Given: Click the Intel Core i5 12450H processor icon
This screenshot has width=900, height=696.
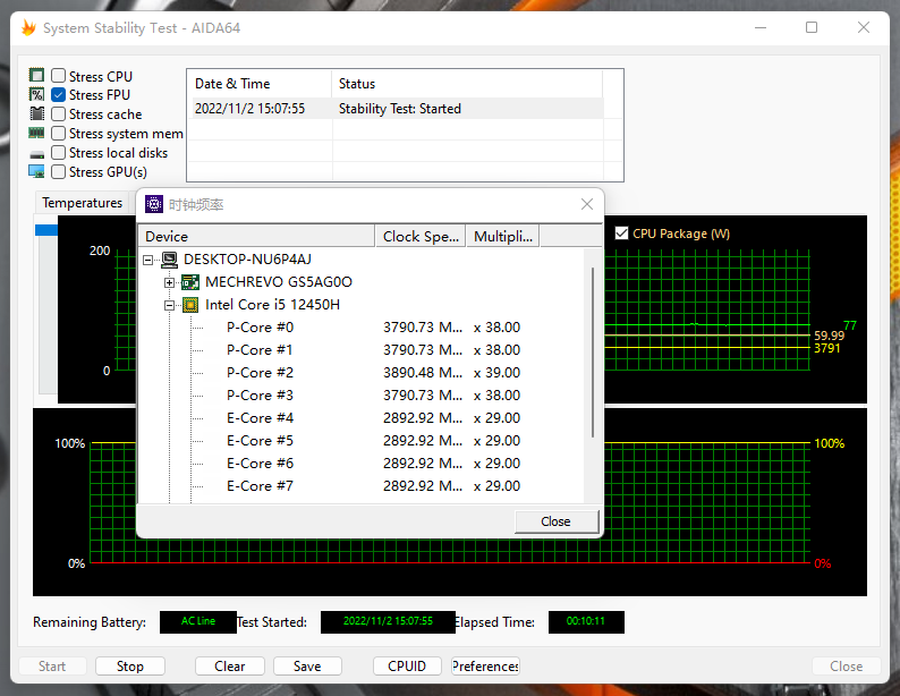Looking at the screenshot, I should coord(190,305).
